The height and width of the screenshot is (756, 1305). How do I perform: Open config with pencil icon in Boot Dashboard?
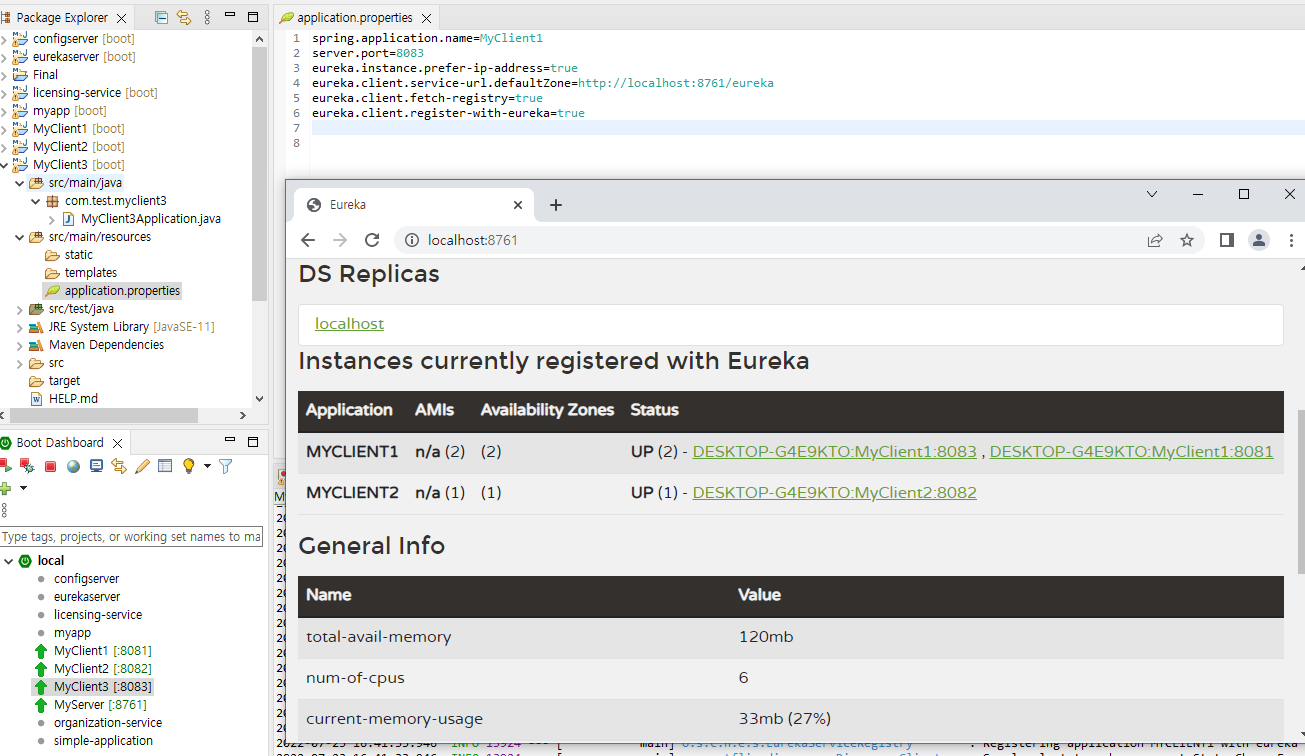[142, 466]
